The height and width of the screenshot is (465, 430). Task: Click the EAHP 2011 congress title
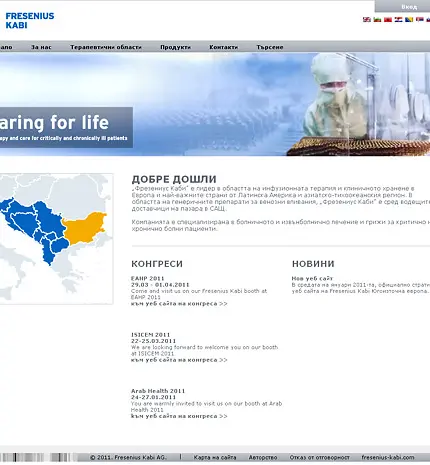148,278
